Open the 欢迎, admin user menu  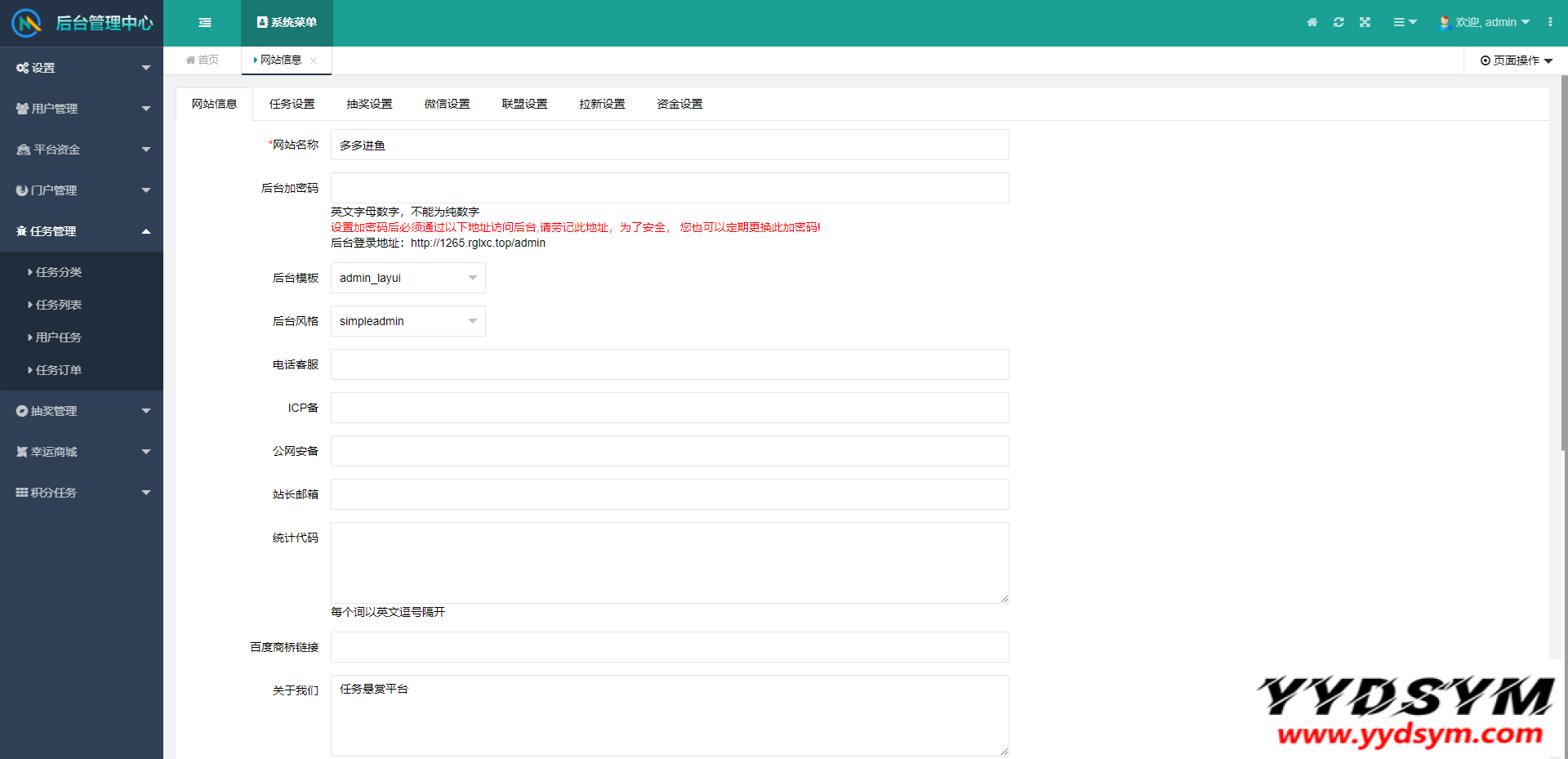[x=1485, y=23]
